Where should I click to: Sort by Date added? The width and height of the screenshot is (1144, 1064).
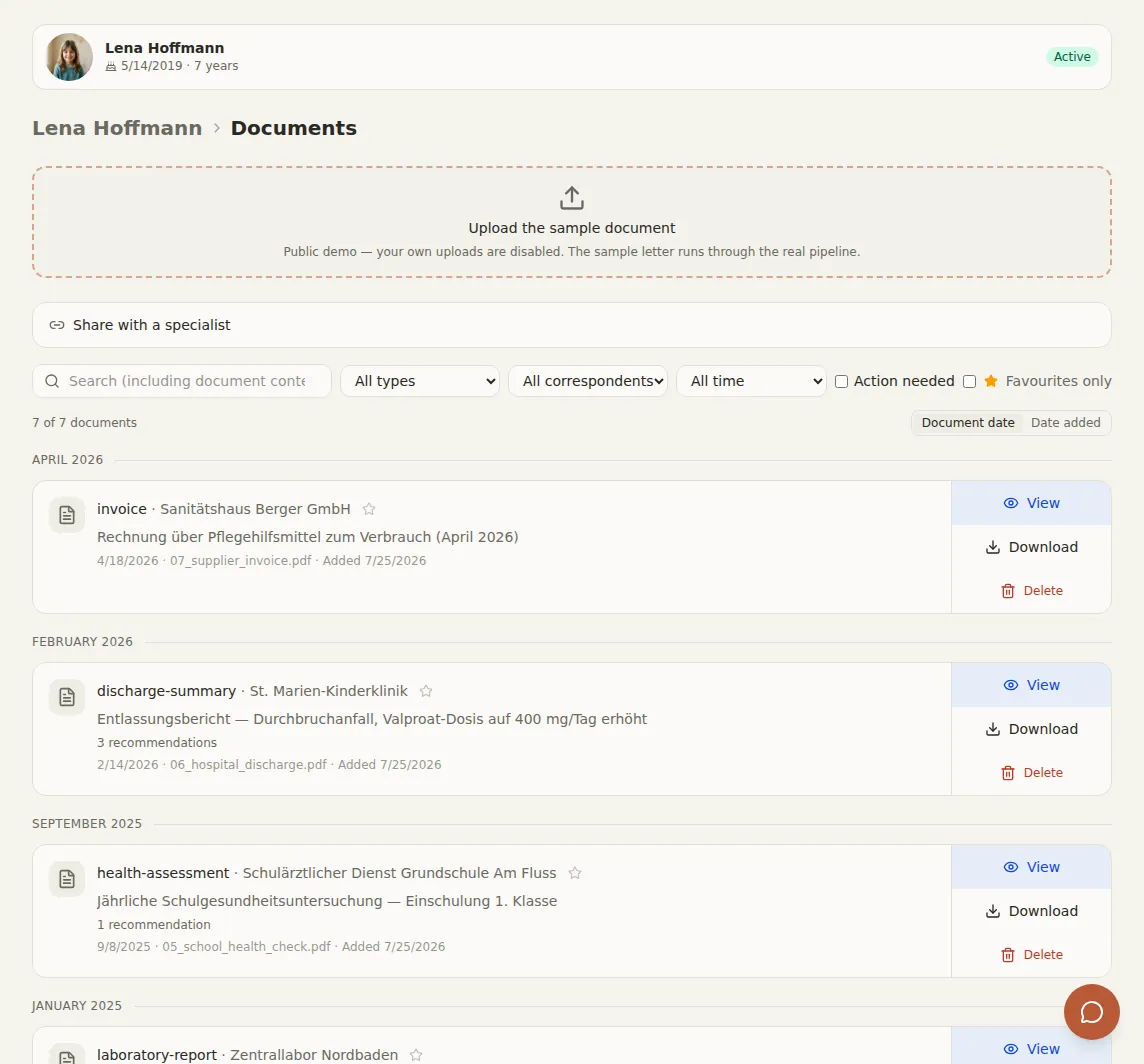pos(1065,423)
